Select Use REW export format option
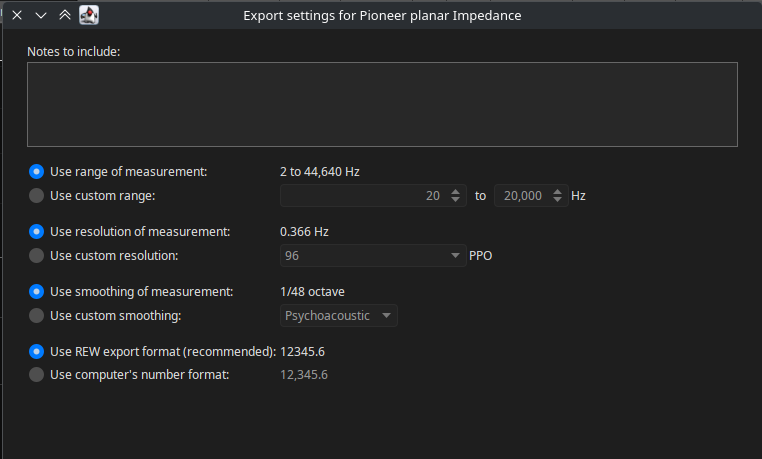 click(x=36, y=351)
